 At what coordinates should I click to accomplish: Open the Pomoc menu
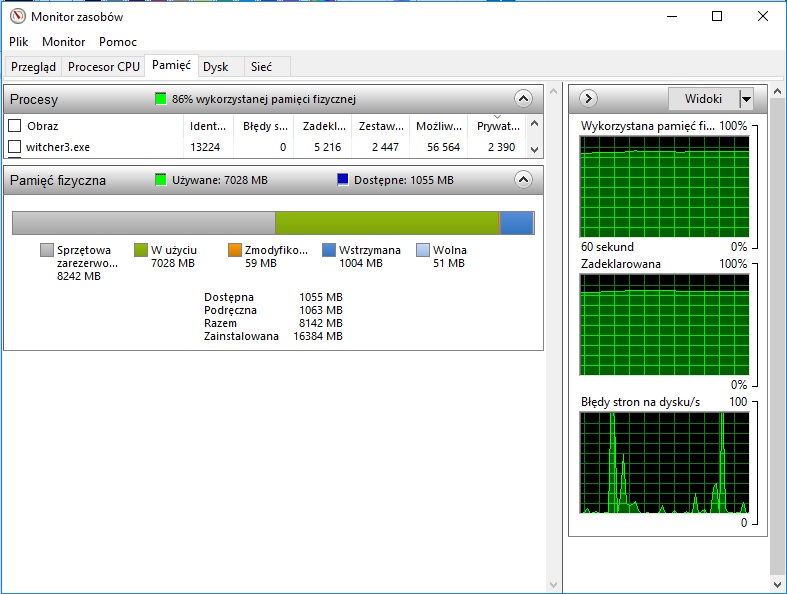[118, 42]
